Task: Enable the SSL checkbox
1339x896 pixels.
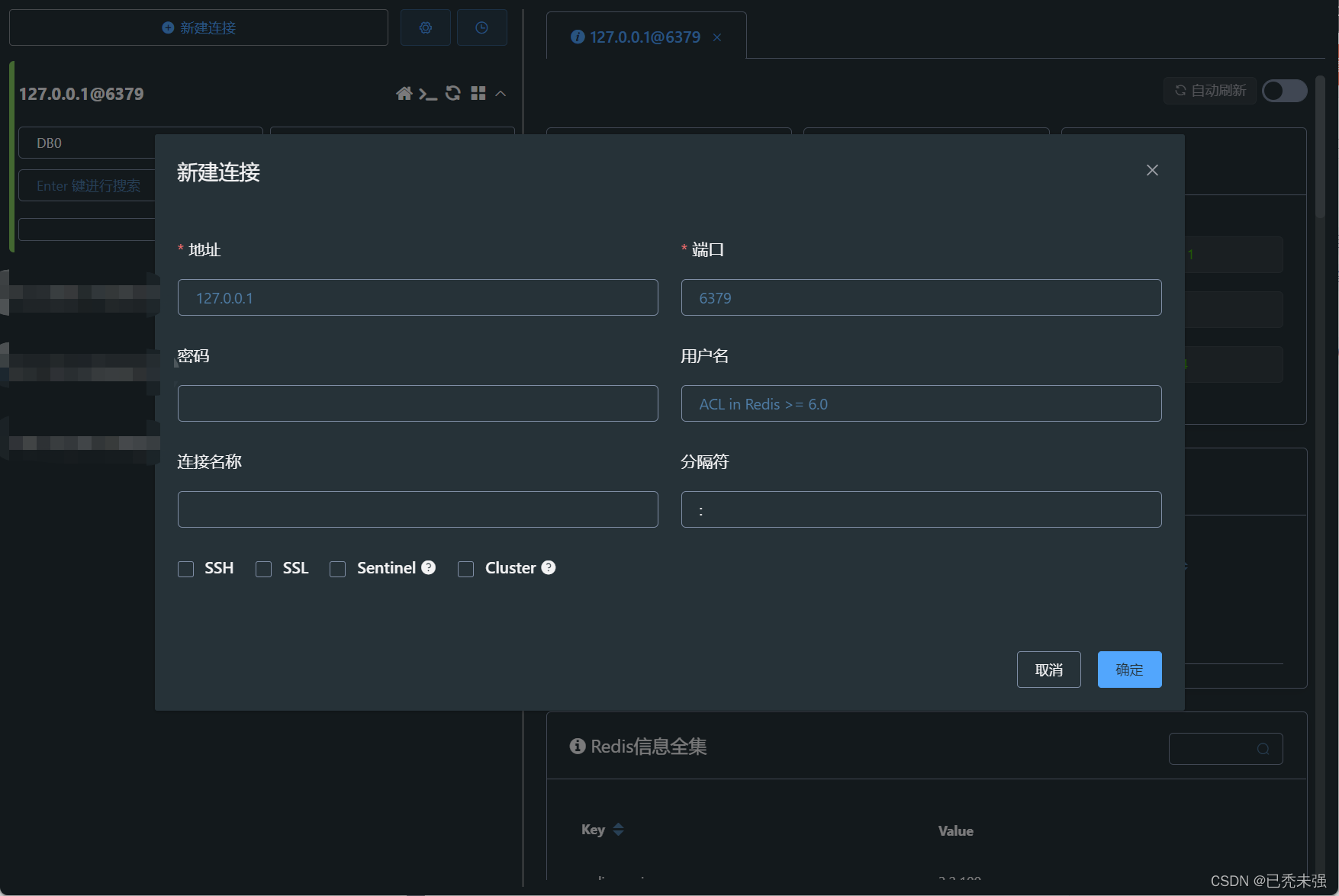Action: tap(263, 569)
